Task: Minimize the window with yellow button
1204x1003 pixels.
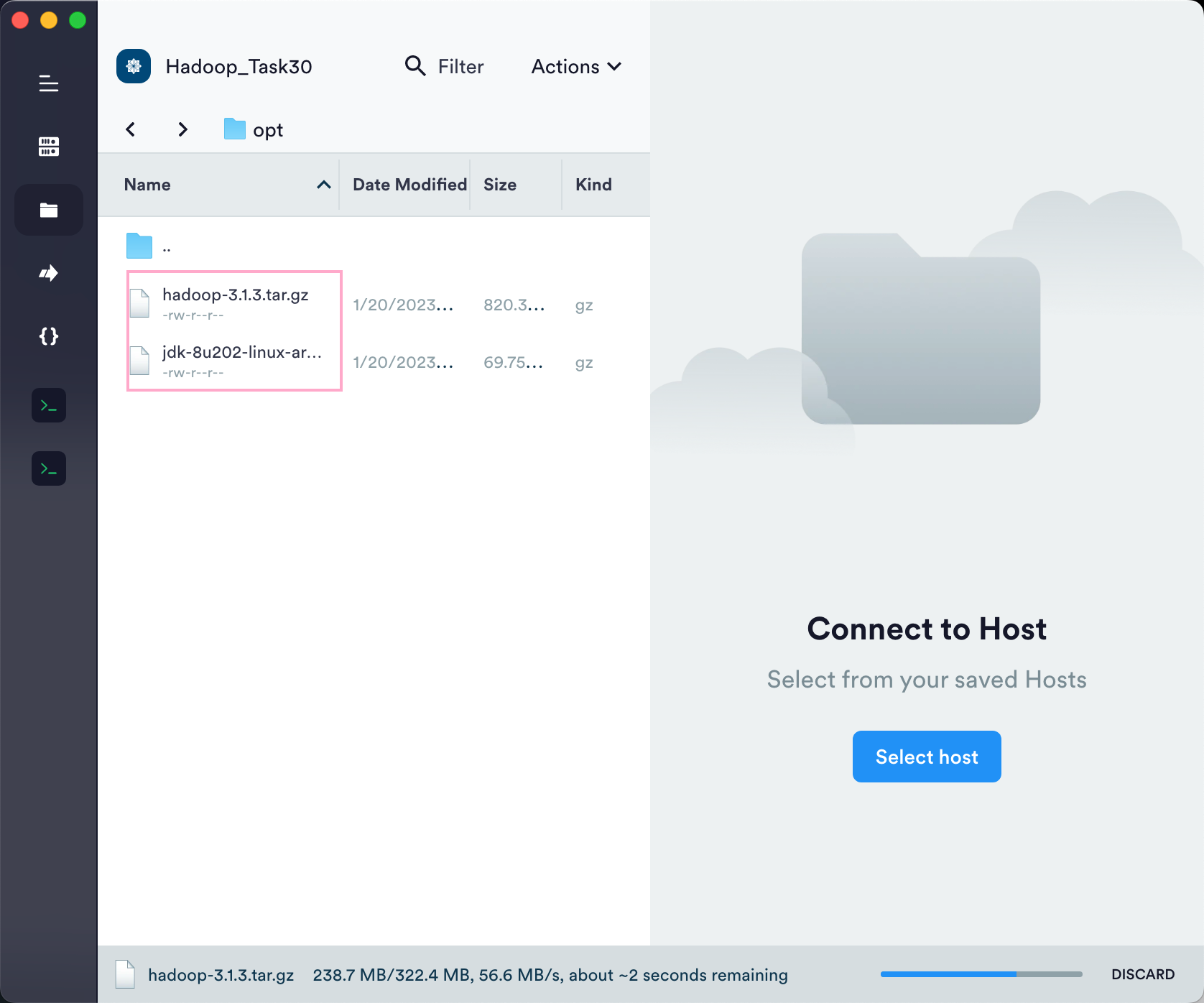Action: (x=49, y=20)
